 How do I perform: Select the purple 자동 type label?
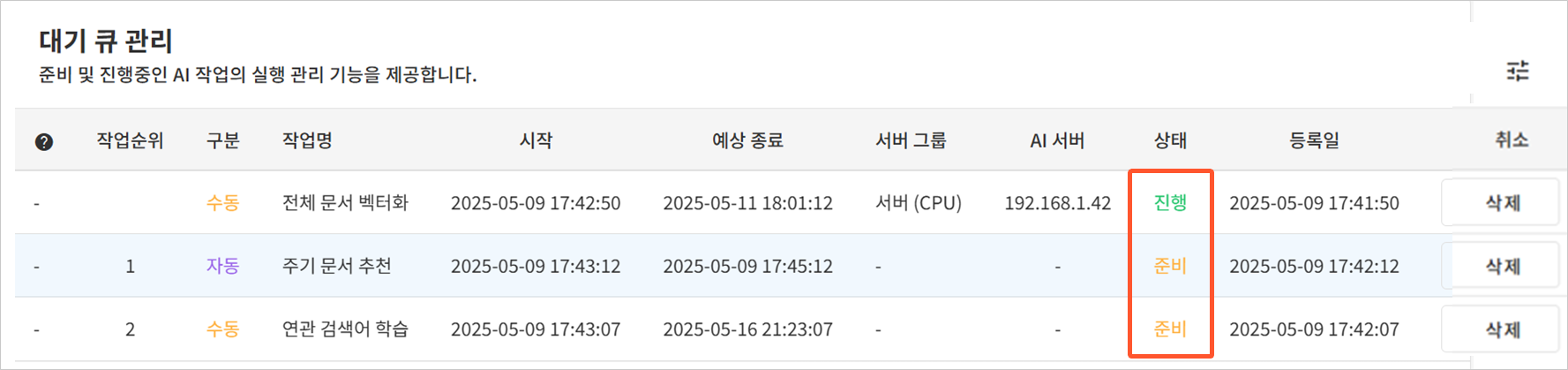point(222,266)
